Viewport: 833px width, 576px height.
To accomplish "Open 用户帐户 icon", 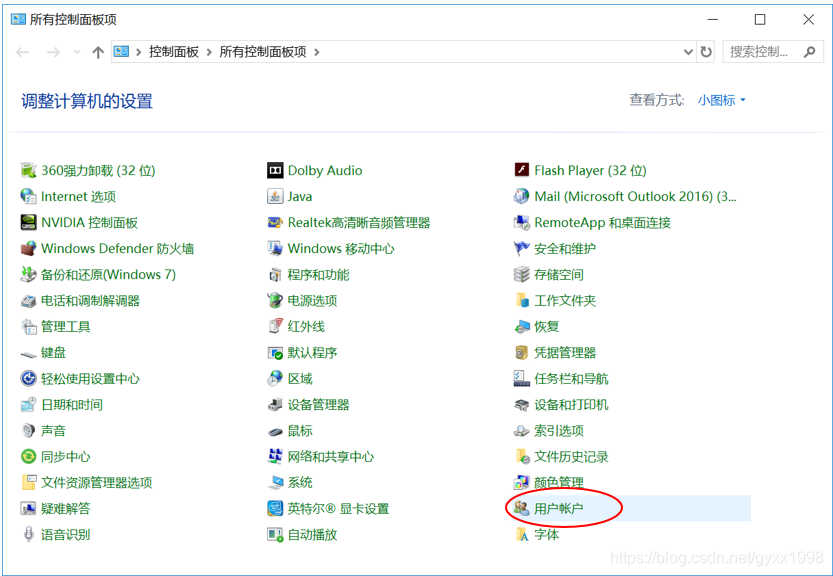I will 522,509.
